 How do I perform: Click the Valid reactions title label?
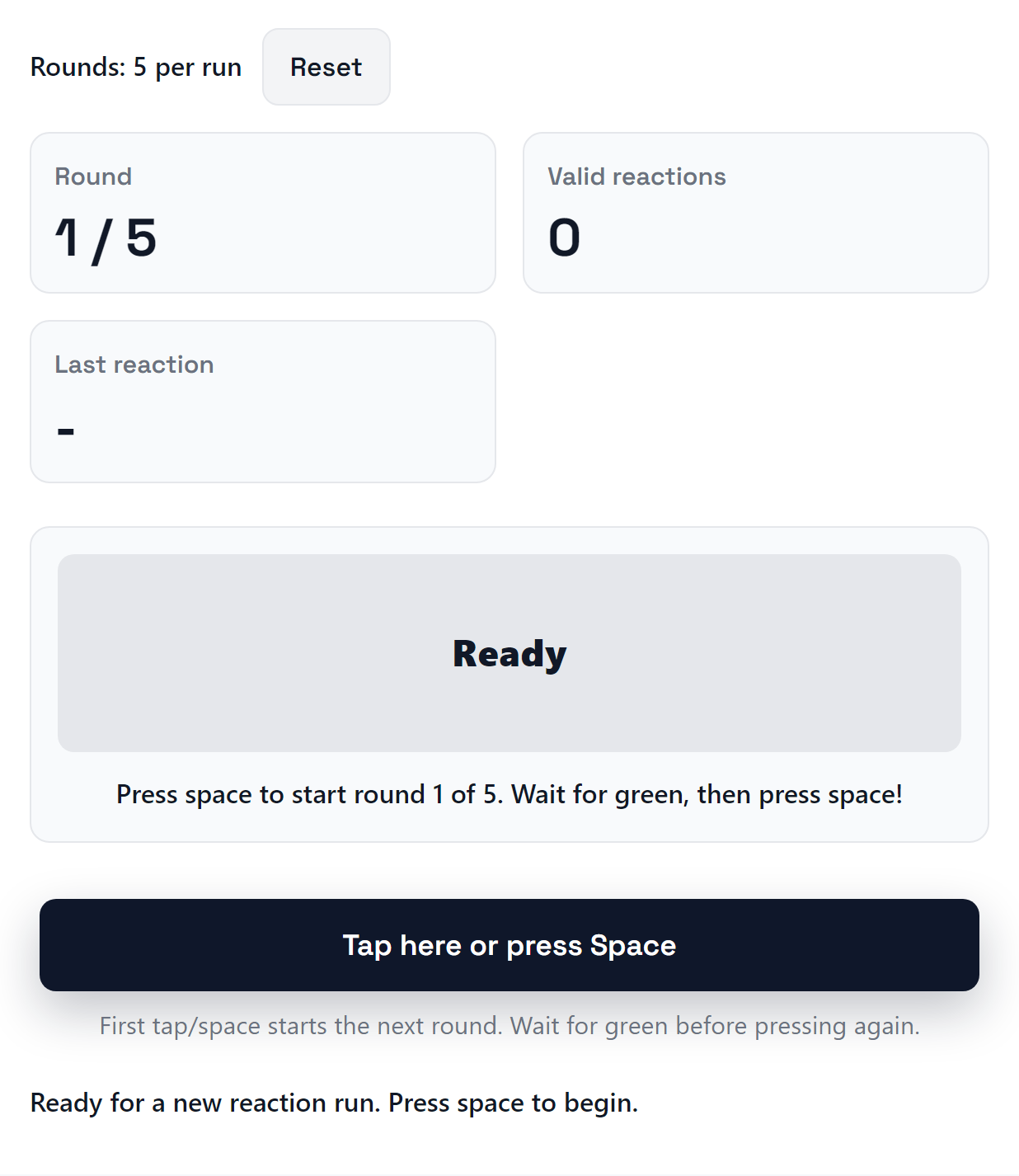(x=637, y=176)
